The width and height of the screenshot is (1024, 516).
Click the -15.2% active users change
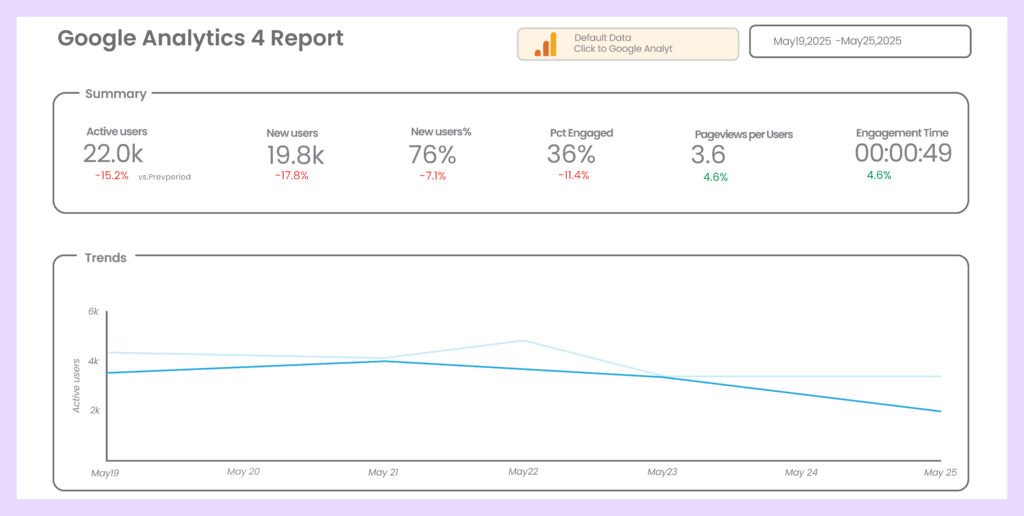click(112, 176)
